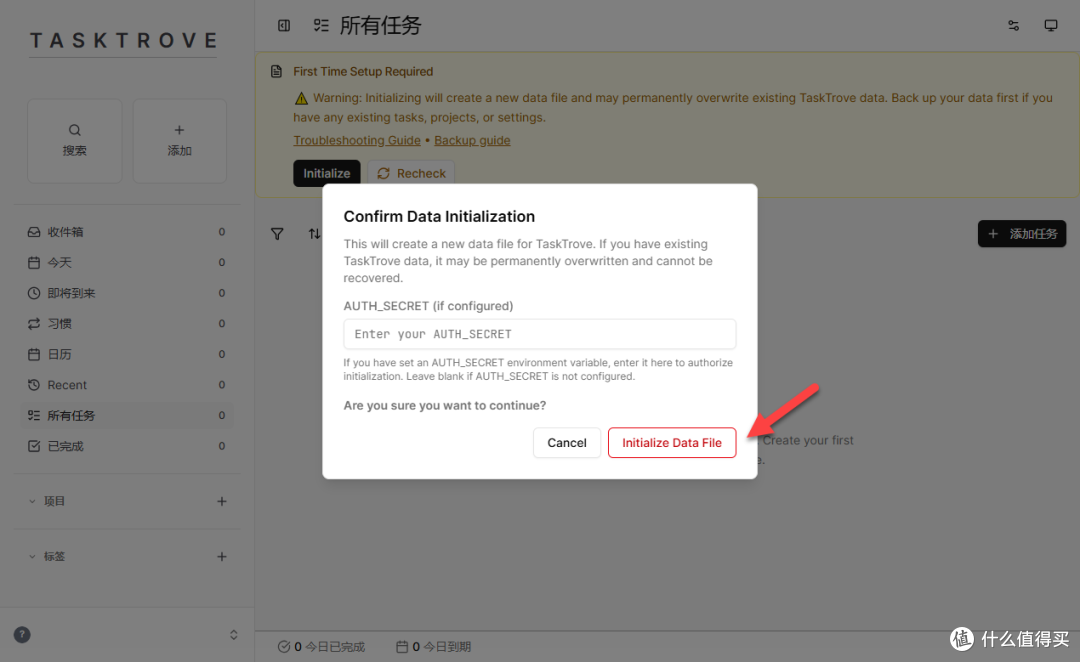Add a new label with plus icon
Screen dimensions: 1080x662
click(222, 556)
